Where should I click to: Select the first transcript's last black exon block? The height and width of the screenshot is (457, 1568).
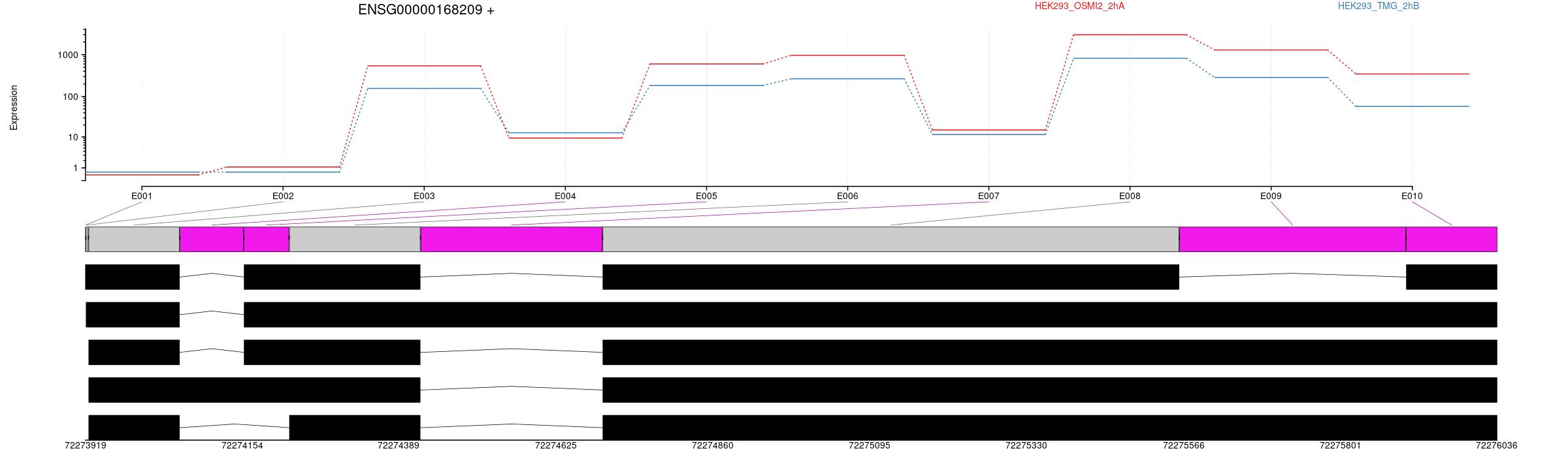coord(1452,277)
